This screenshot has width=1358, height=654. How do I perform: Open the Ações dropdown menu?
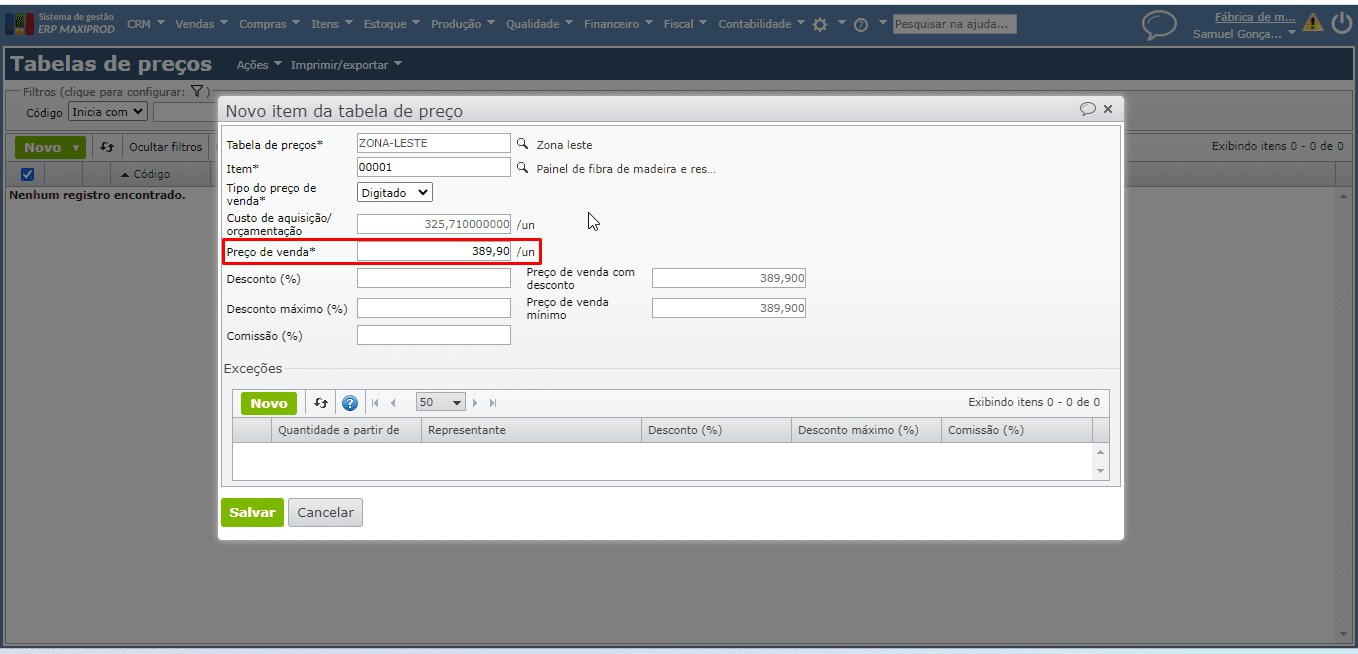click(259, 65)
